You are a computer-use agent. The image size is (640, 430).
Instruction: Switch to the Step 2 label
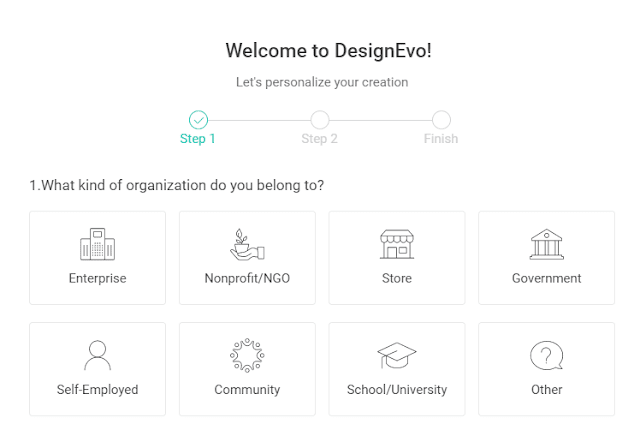pos(320,139)
